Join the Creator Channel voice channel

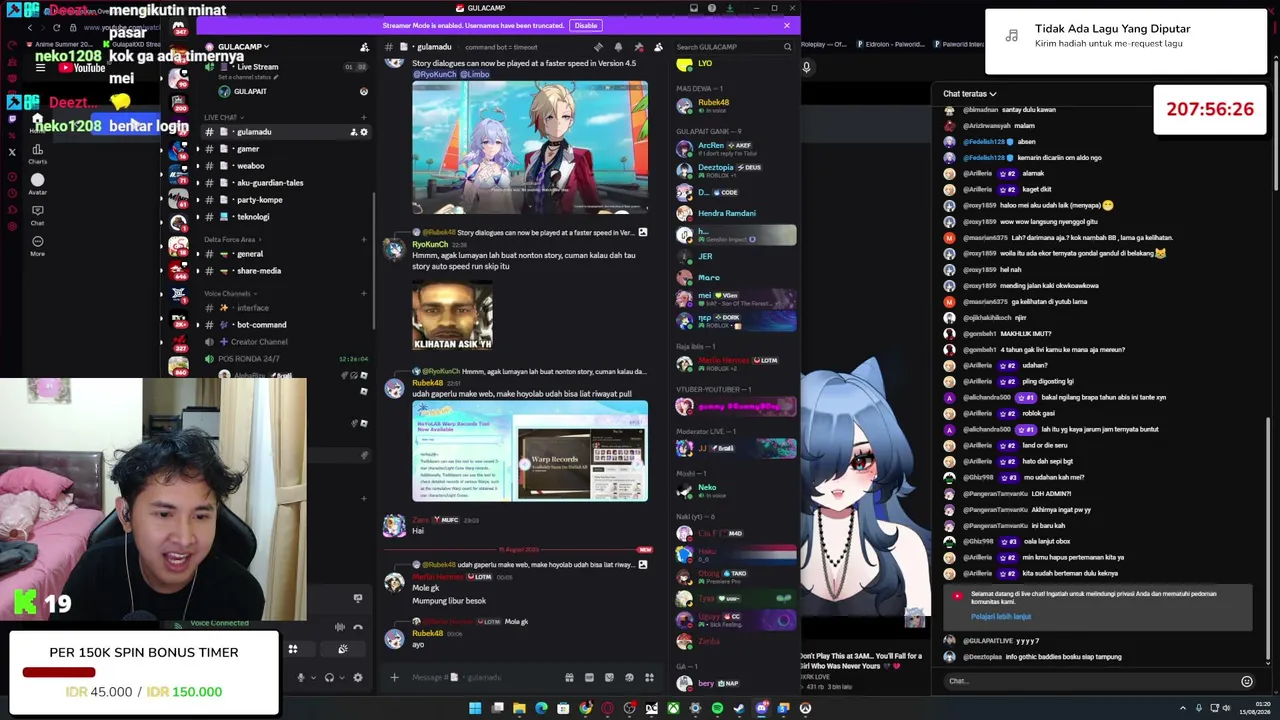point(287,342)
